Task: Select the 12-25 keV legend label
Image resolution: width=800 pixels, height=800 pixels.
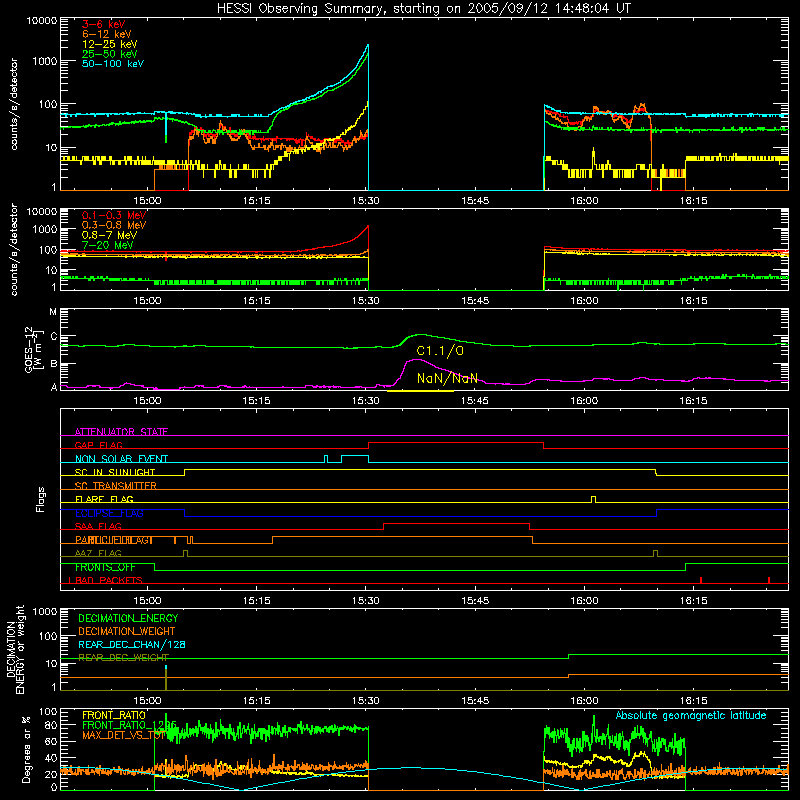Action: [109, 44]
